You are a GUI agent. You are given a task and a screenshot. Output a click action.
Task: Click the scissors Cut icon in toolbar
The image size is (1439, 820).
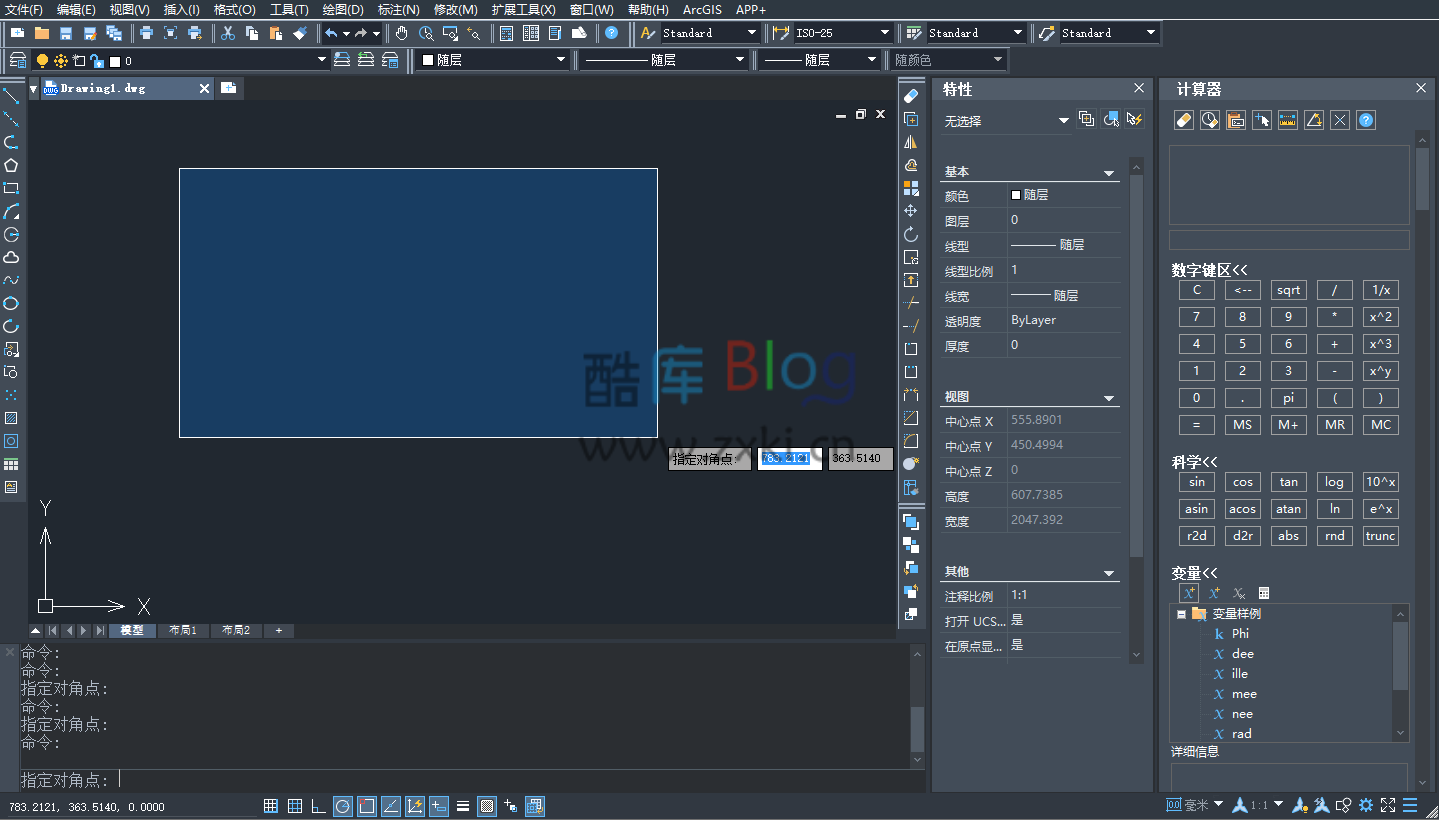point(228,33)
